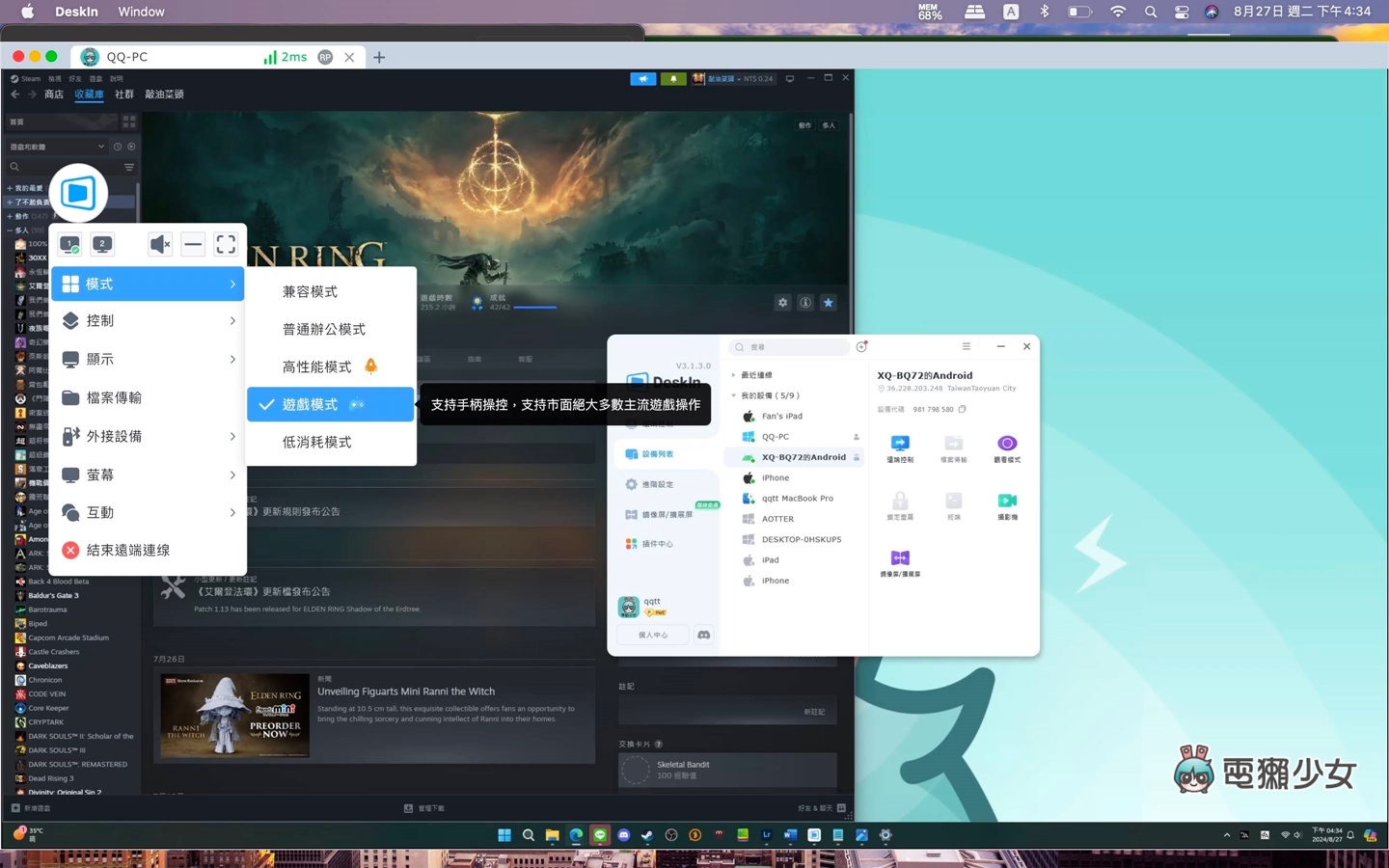Open DeskIn hamburger menu
This screenshot has height=868, width=1389.
pyautogui.click(x=966, y=346)
